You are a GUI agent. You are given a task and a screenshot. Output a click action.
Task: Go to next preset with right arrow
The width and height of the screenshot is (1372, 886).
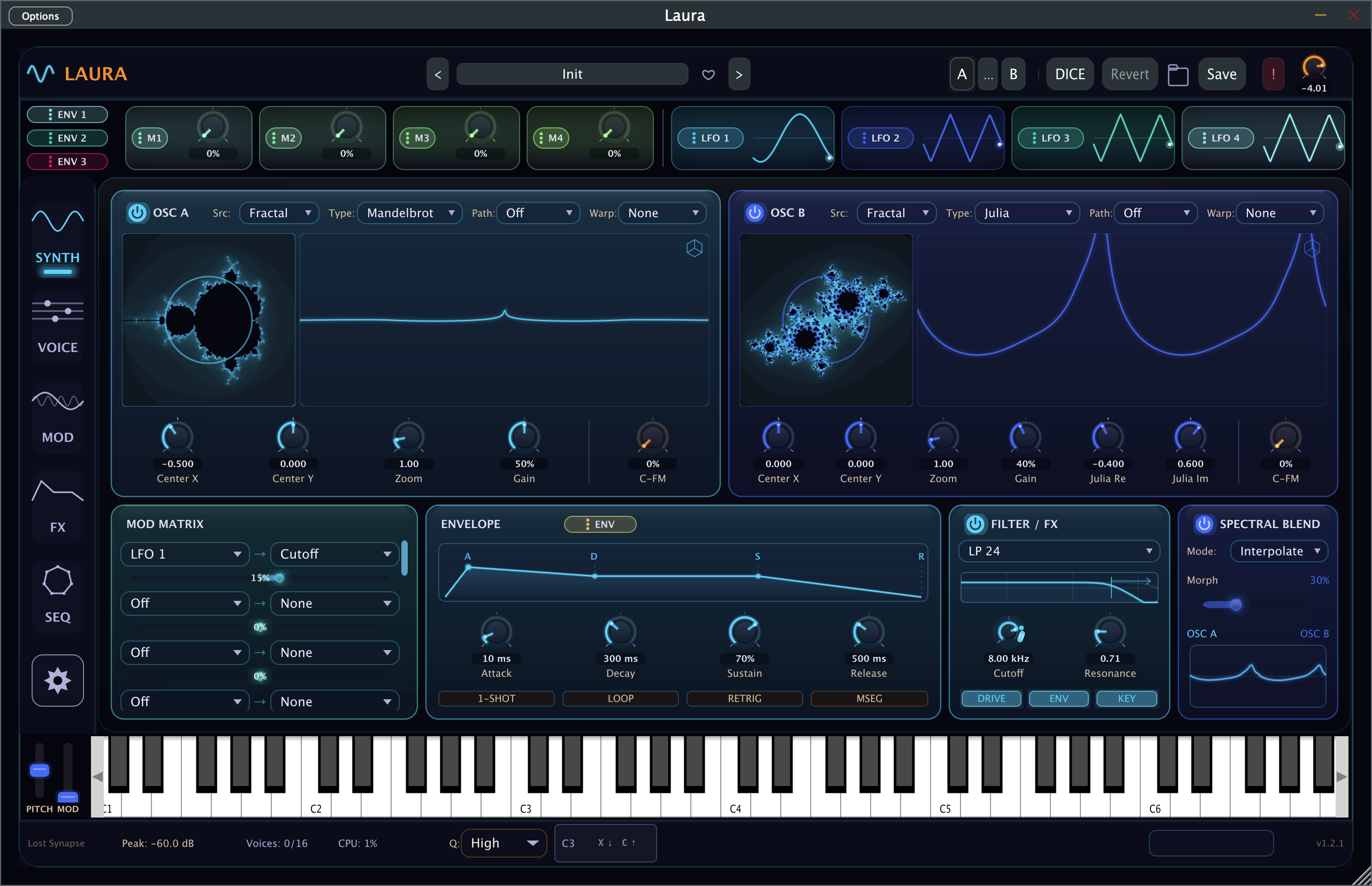click(x=739, y=74)
